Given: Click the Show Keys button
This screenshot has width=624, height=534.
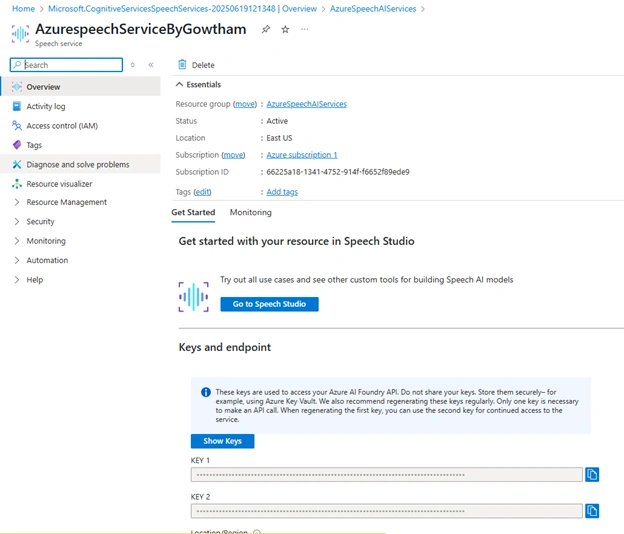Looking at the screenshot, I should pos(222,441).
